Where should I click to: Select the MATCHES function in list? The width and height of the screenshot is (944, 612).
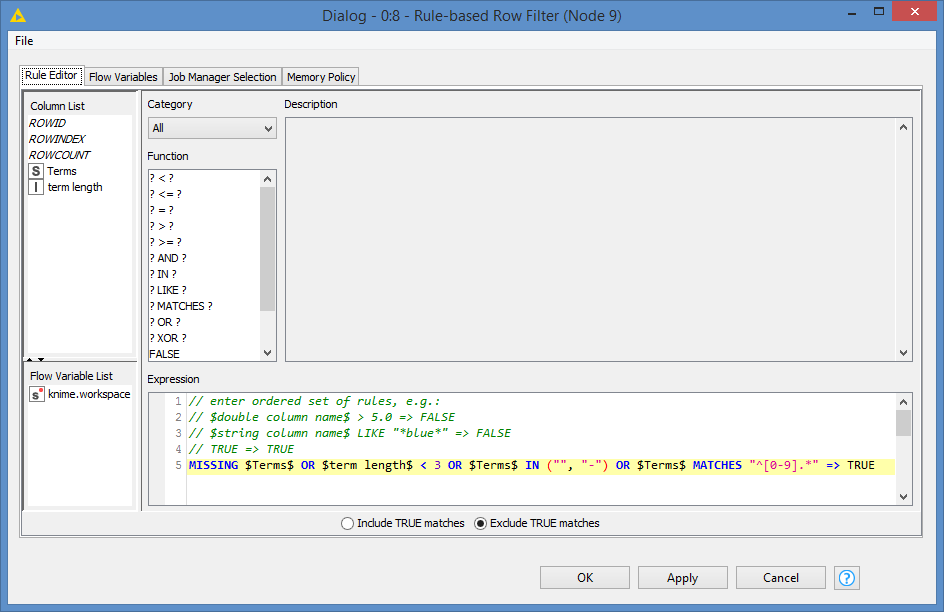coord(181,306)
